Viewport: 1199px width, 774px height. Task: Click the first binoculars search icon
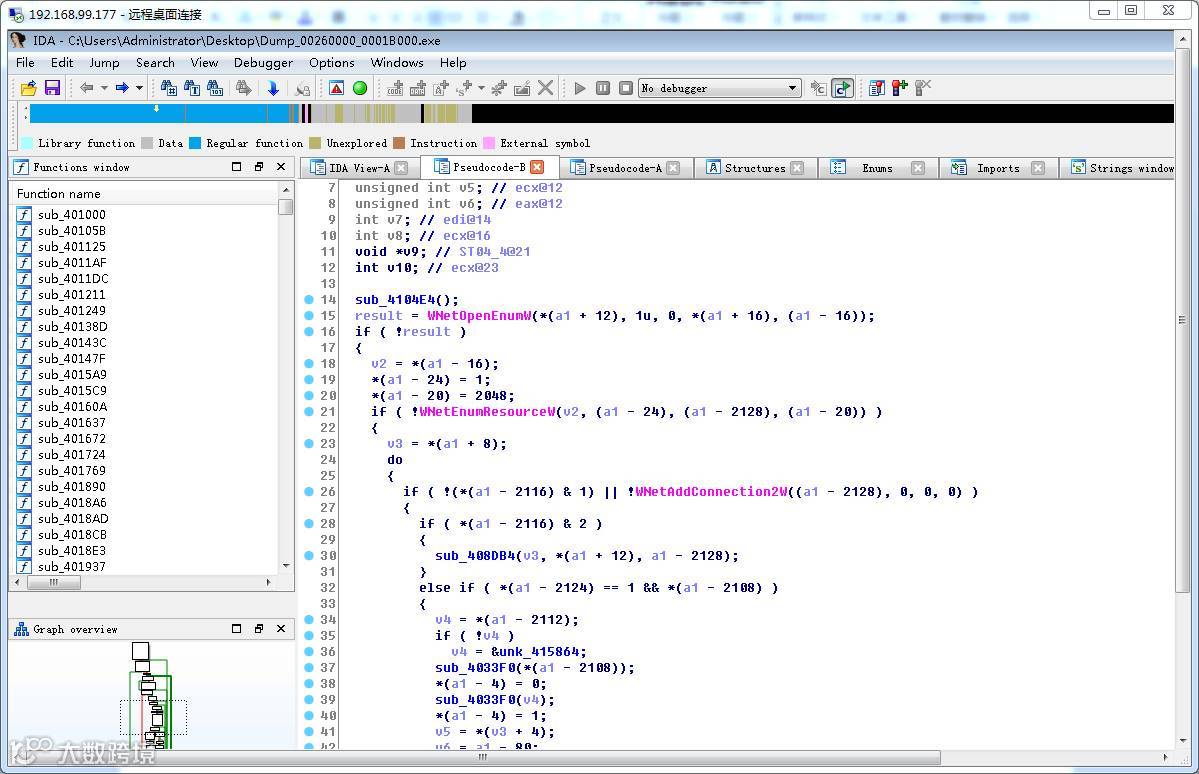pos(168,88)
